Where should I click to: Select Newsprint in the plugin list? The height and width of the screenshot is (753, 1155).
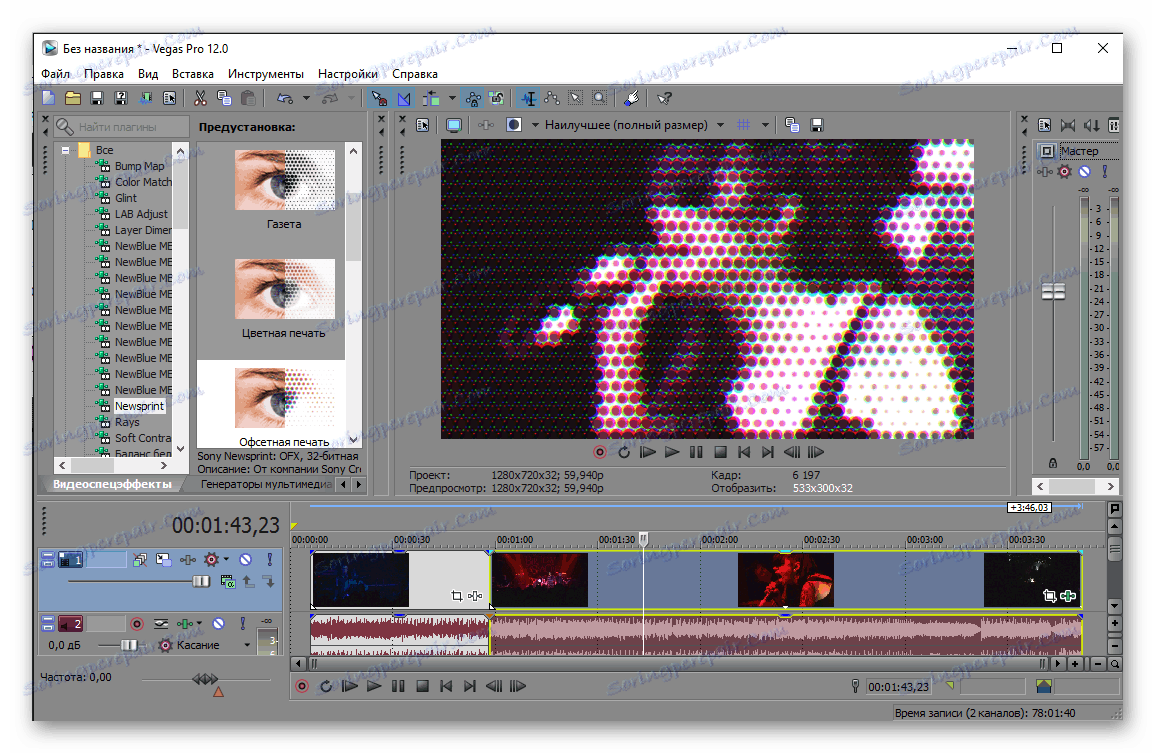(139, 405)
